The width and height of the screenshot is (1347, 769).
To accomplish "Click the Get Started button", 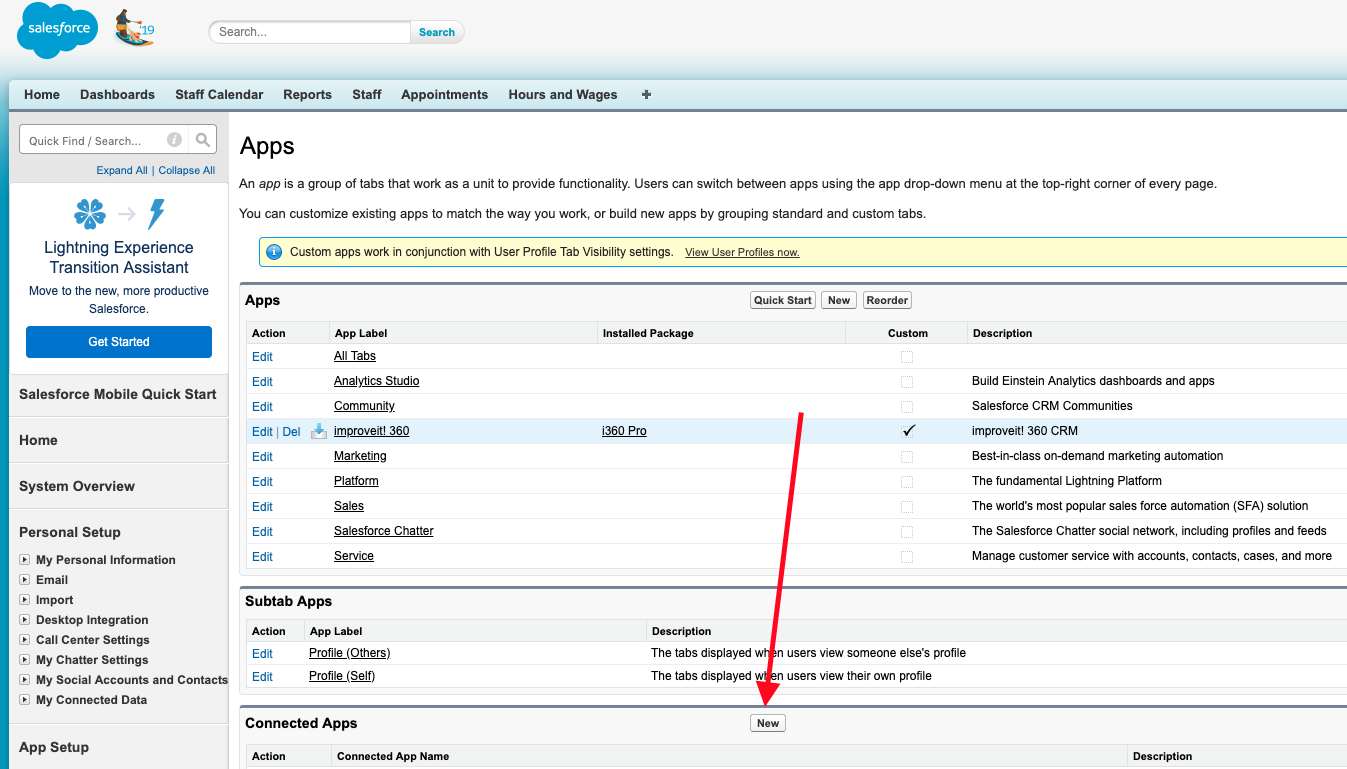I will tap(119, 342).
